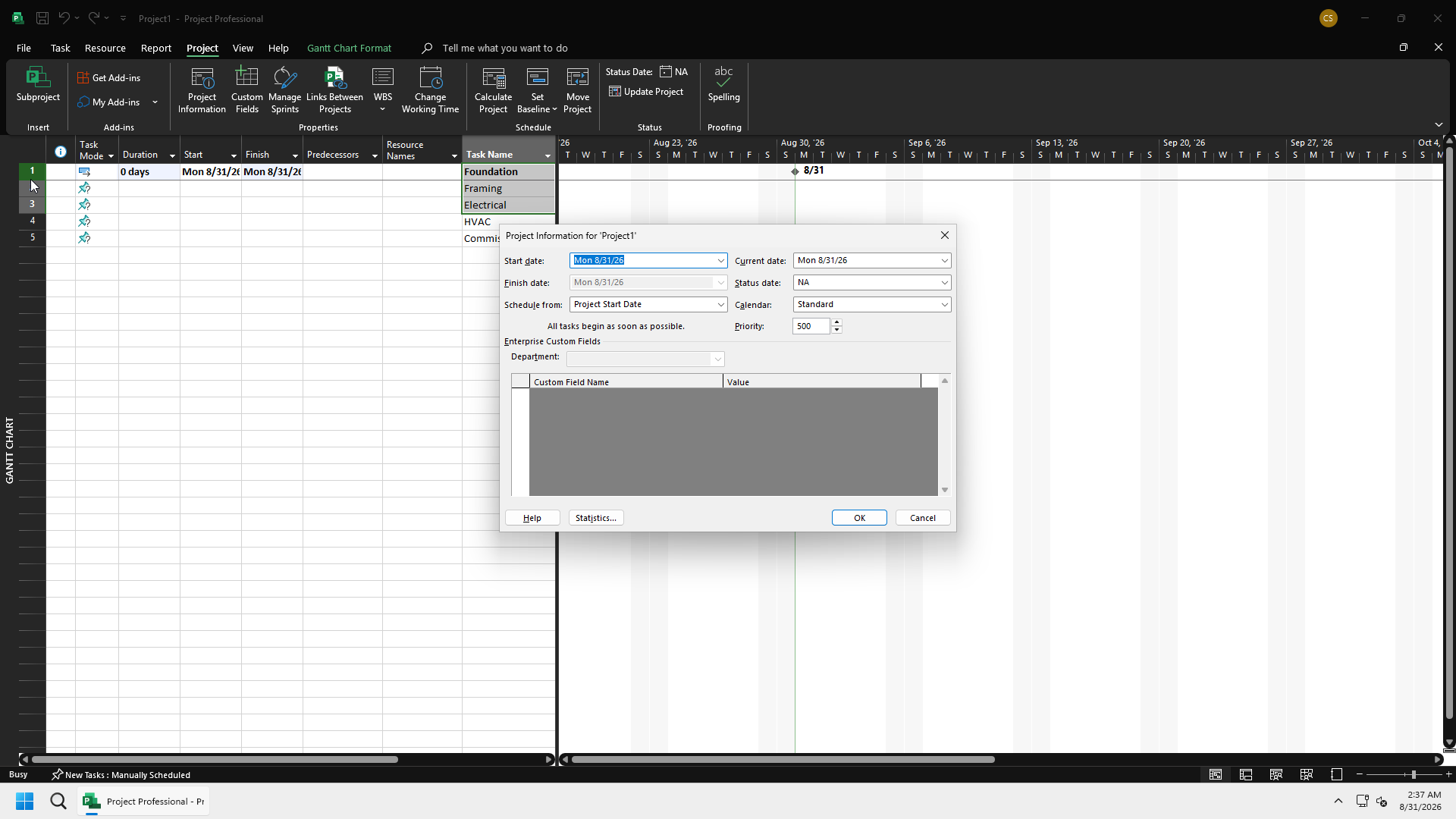This screenshot has height=819, width=1456.
Task: Open the Start date dropdown in dialog
Action: [720, 261]
